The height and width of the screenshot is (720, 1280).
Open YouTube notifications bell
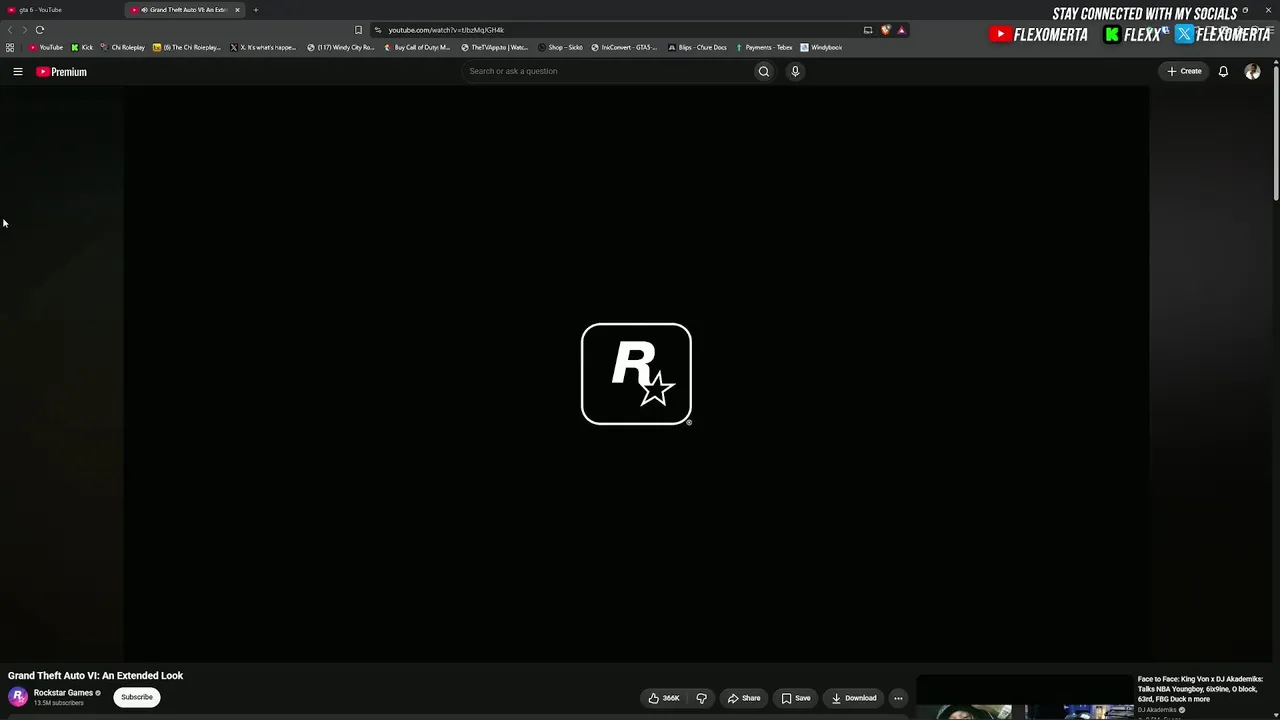click(1223, 72)
